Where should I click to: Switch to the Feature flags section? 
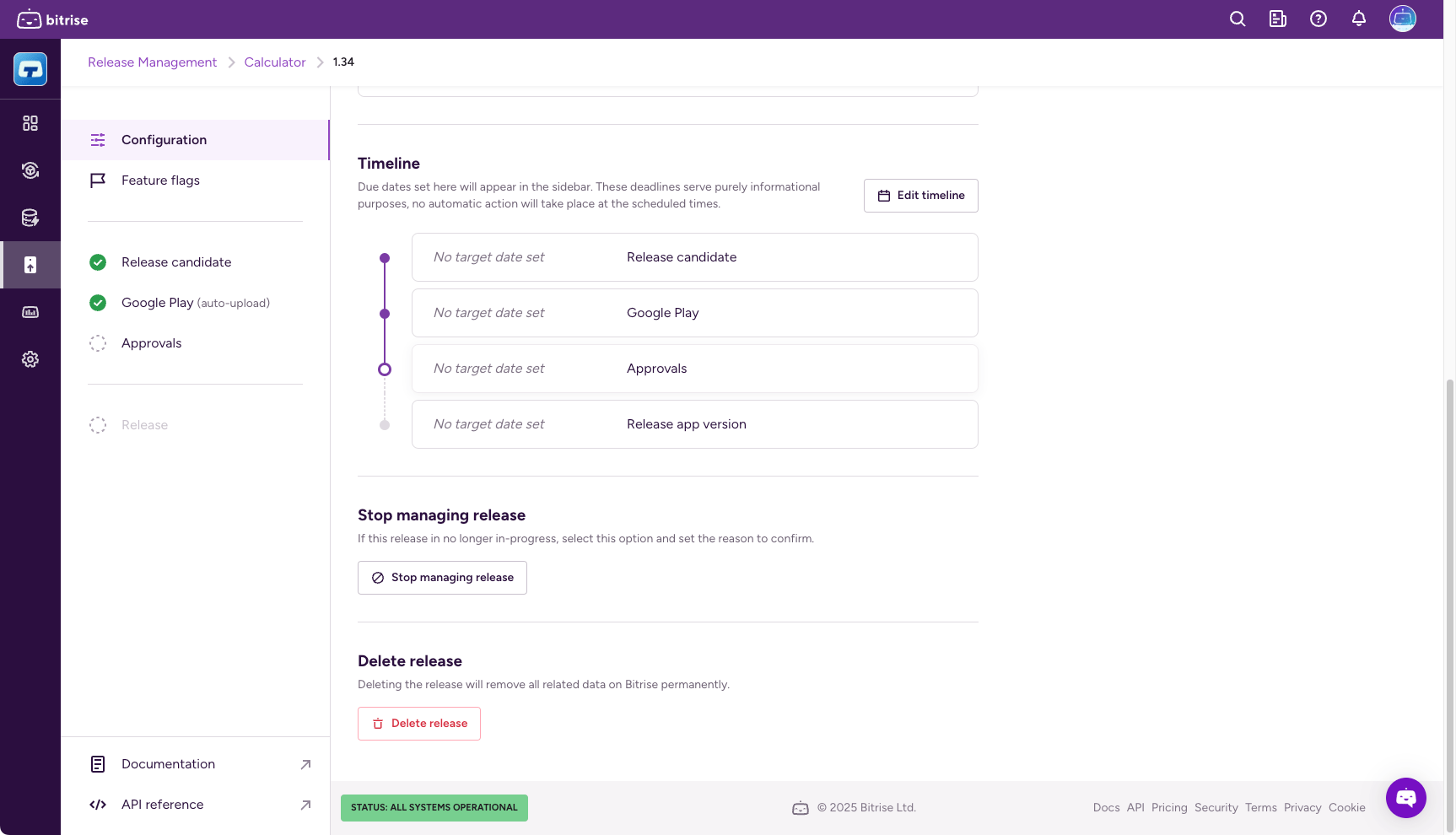[x=160, y=180]
